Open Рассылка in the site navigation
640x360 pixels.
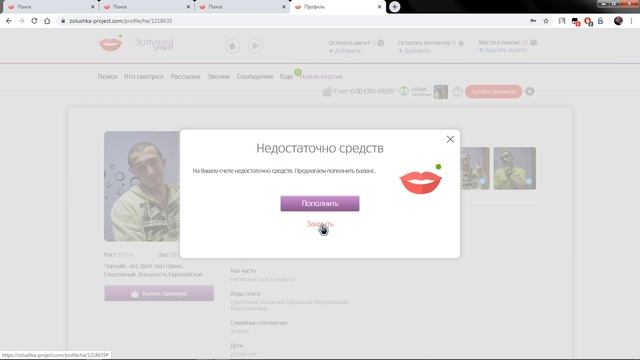click(x=185, y=76)
